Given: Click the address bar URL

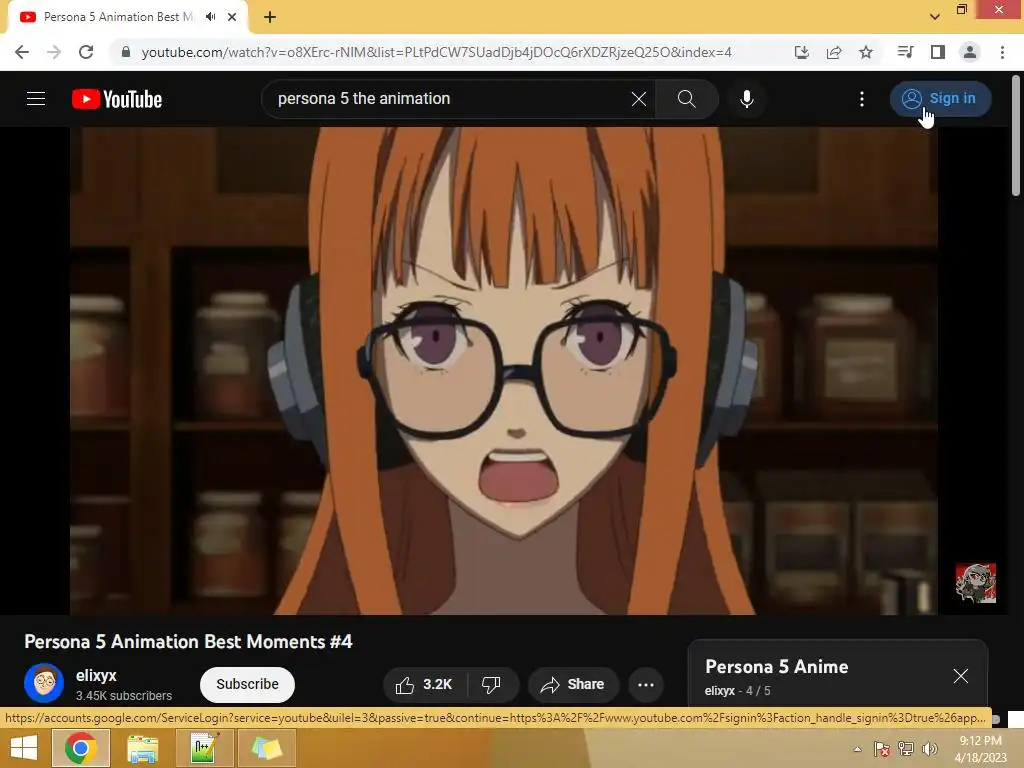Looking at the screenshot, I should (436, 52).
